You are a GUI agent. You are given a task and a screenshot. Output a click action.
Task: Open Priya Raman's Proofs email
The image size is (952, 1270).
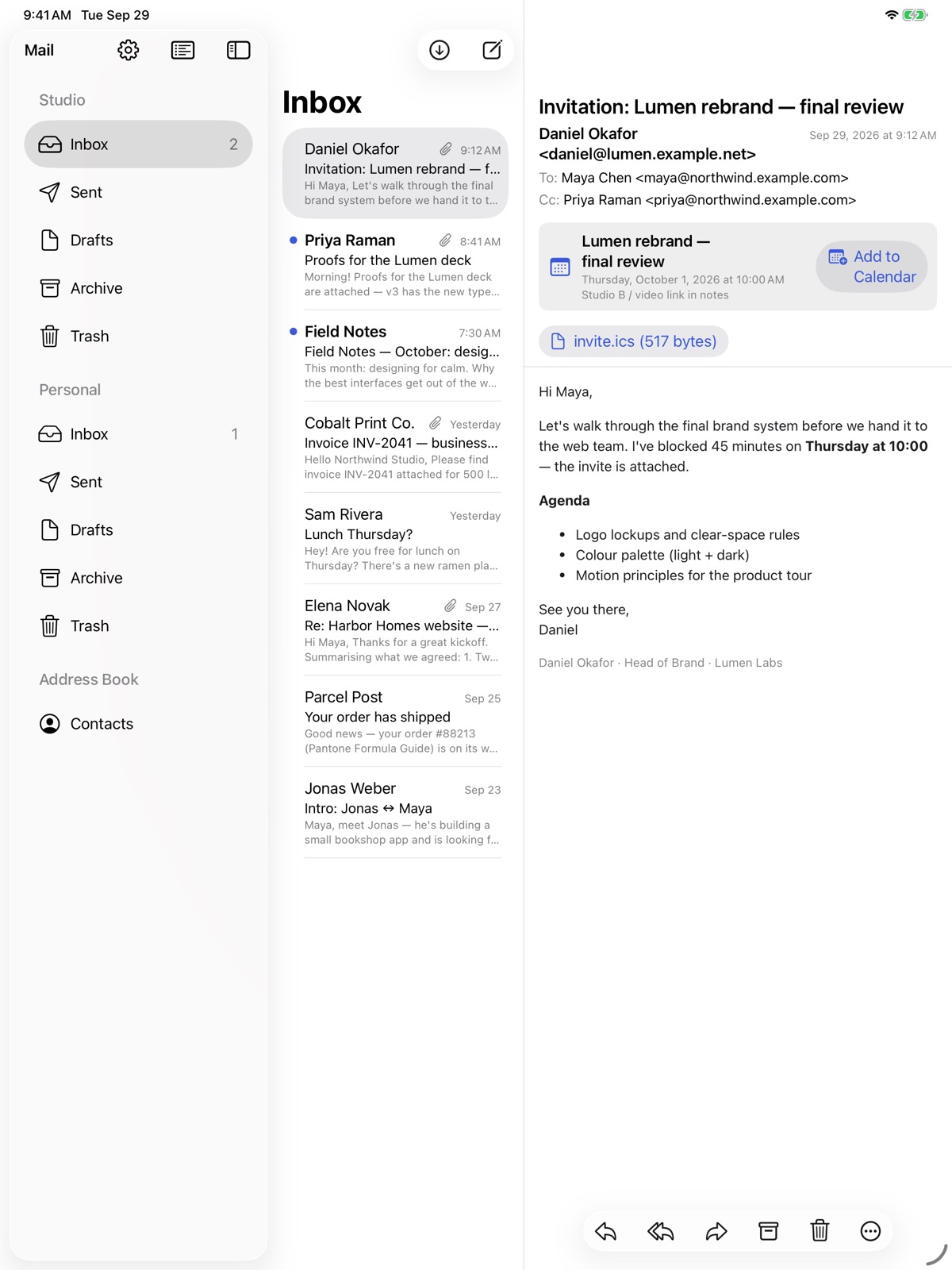(395, 265)
